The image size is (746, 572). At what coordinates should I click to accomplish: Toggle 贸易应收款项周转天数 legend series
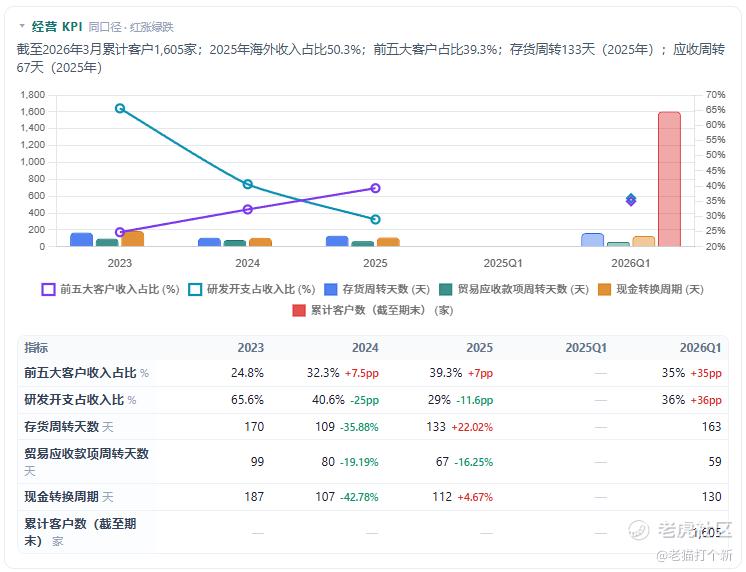tap(514, 289)
